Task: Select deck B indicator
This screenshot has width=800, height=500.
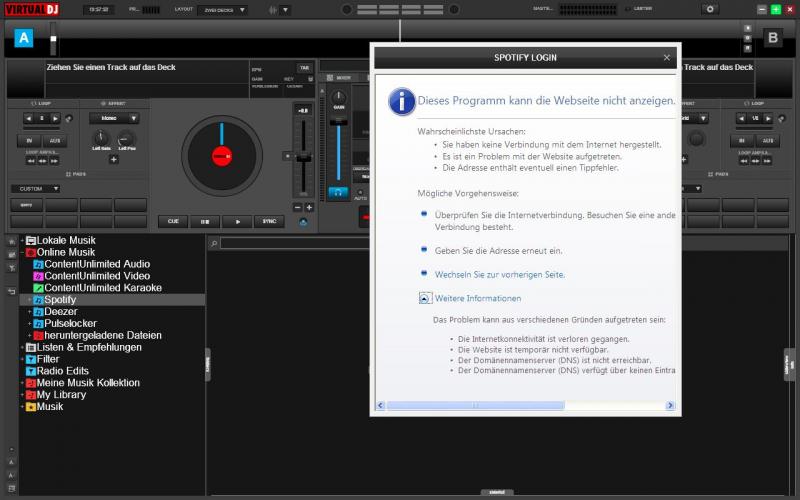Action: pyautogui.click(x=772, y=38)
